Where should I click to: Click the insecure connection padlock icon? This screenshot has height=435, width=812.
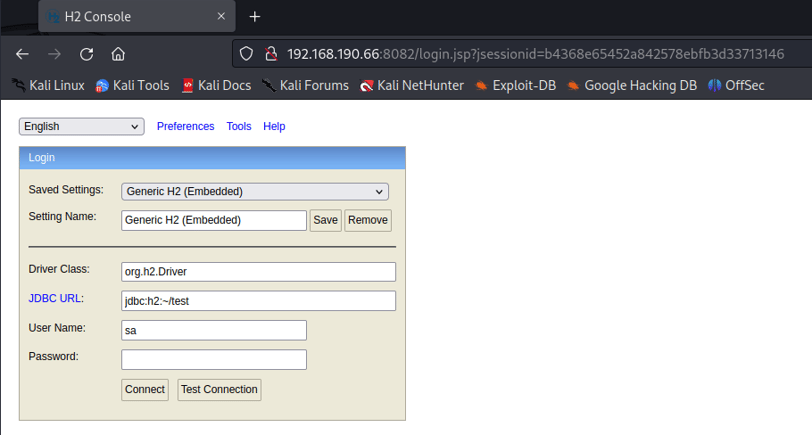[271, 54]
